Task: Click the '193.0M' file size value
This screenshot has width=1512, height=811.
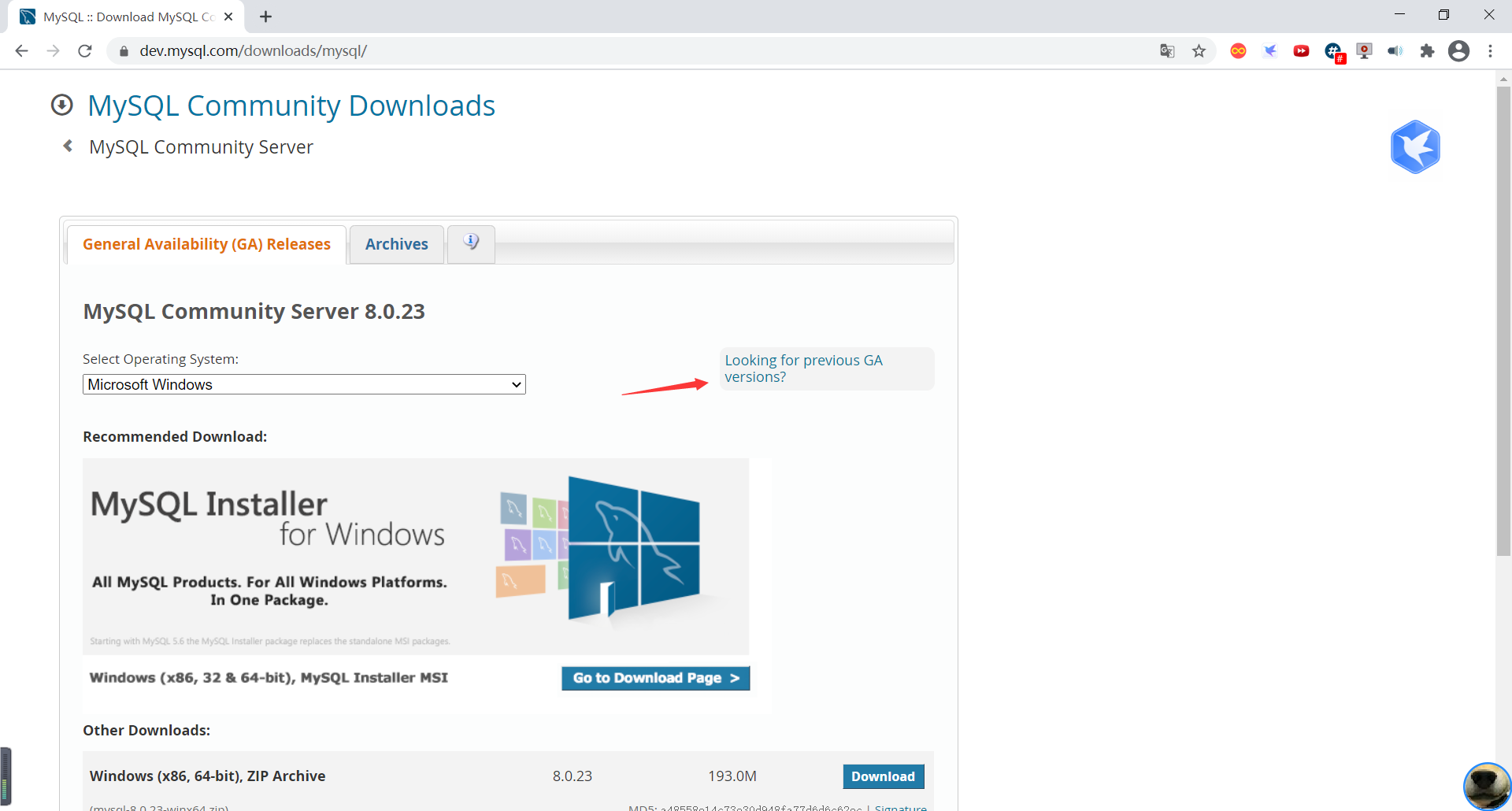Action: point(732,776)
